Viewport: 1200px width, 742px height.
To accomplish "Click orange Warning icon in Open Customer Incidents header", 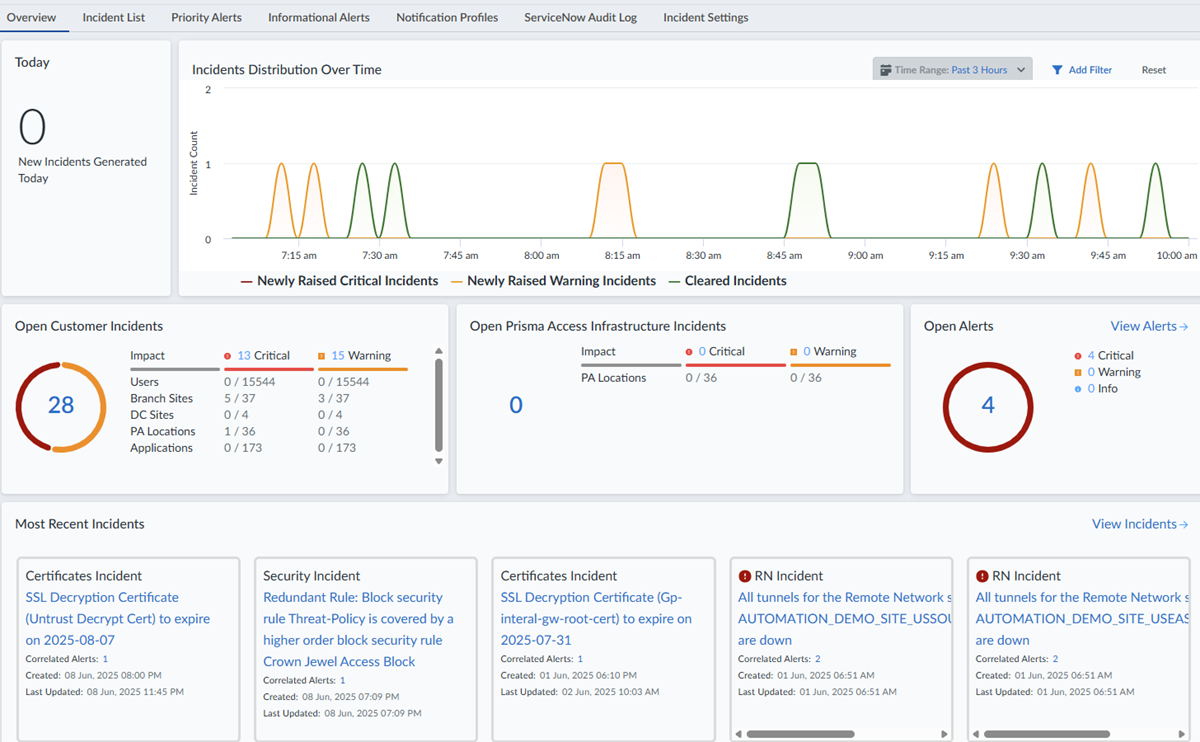I will click(322, 356).
